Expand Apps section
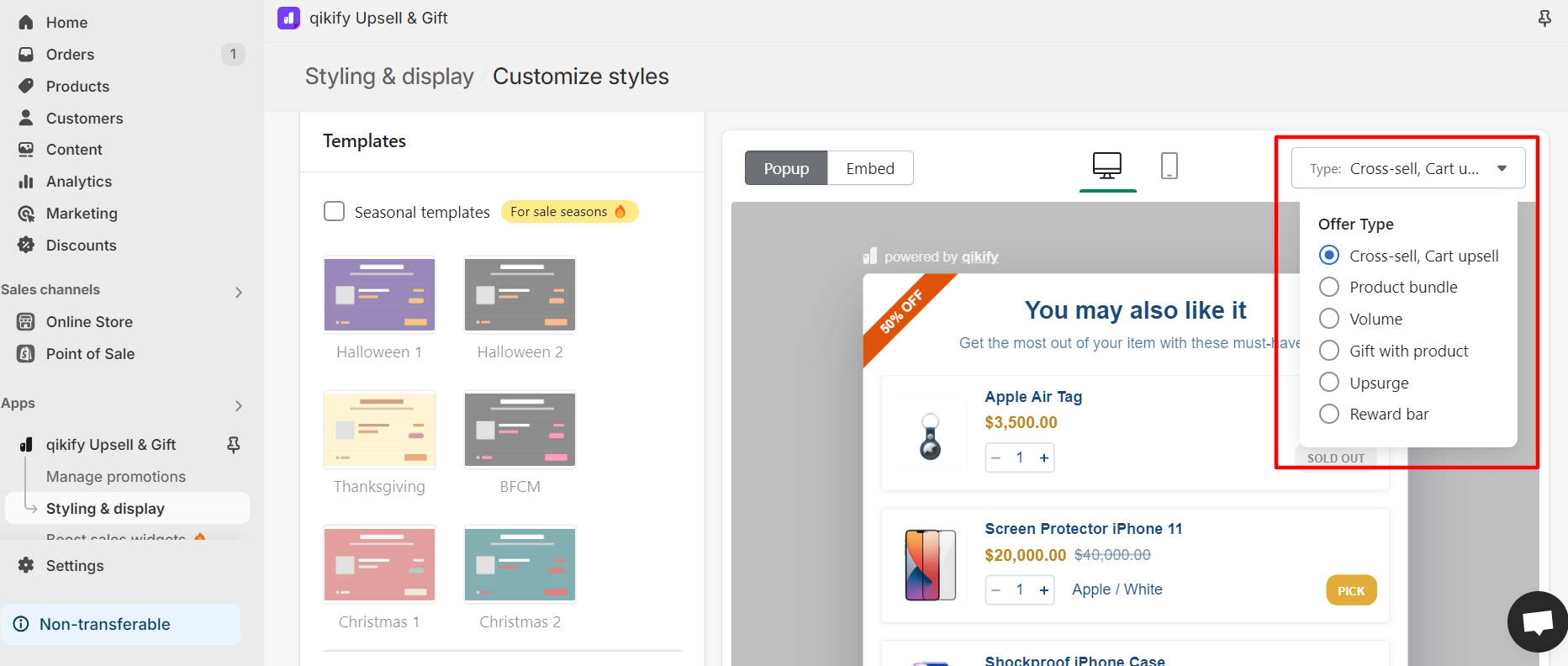1568x666 pixels. coord(239,405)
